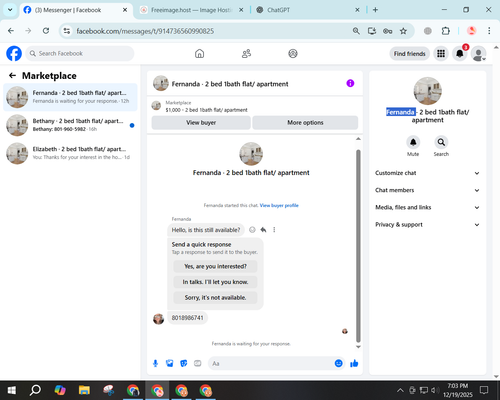500x400 pixels.
Task: Open the Groups icon in top navigation
Action: pos(293,53)
